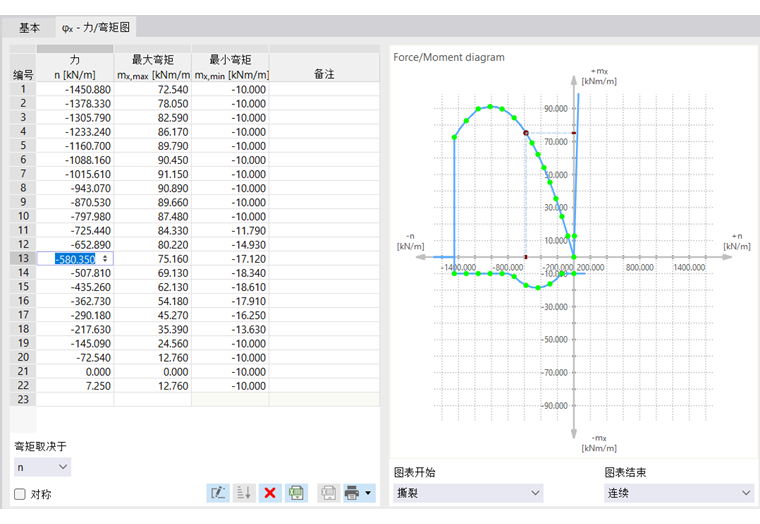The image size is (760, 524).
Task: Click force value -1305.790
Action: 75,118
